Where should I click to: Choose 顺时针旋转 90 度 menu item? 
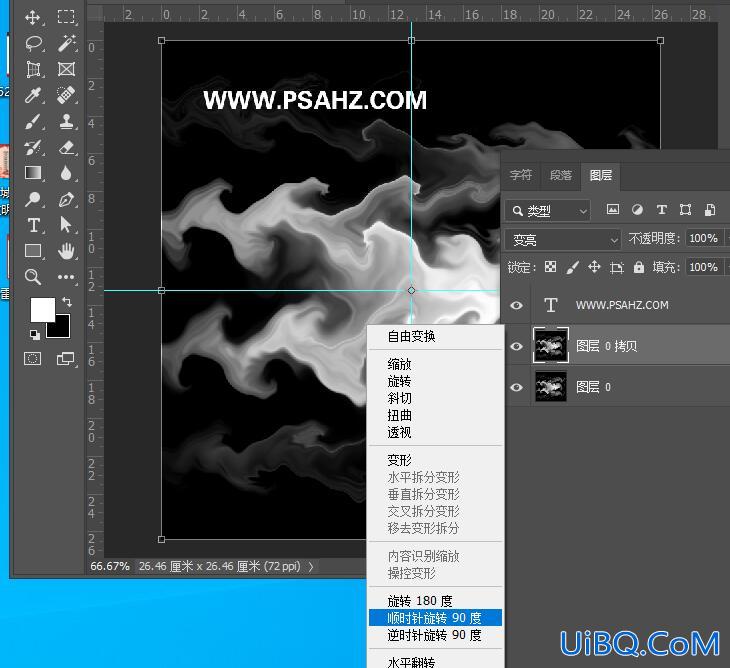coord(435,618)
